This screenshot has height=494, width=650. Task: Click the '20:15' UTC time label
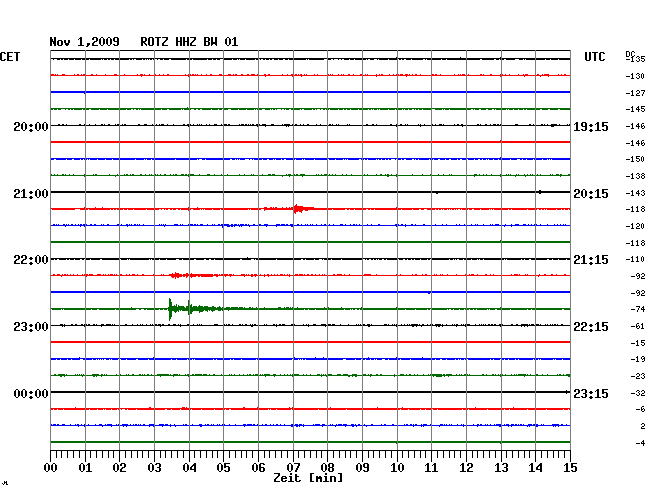point(591,194)
